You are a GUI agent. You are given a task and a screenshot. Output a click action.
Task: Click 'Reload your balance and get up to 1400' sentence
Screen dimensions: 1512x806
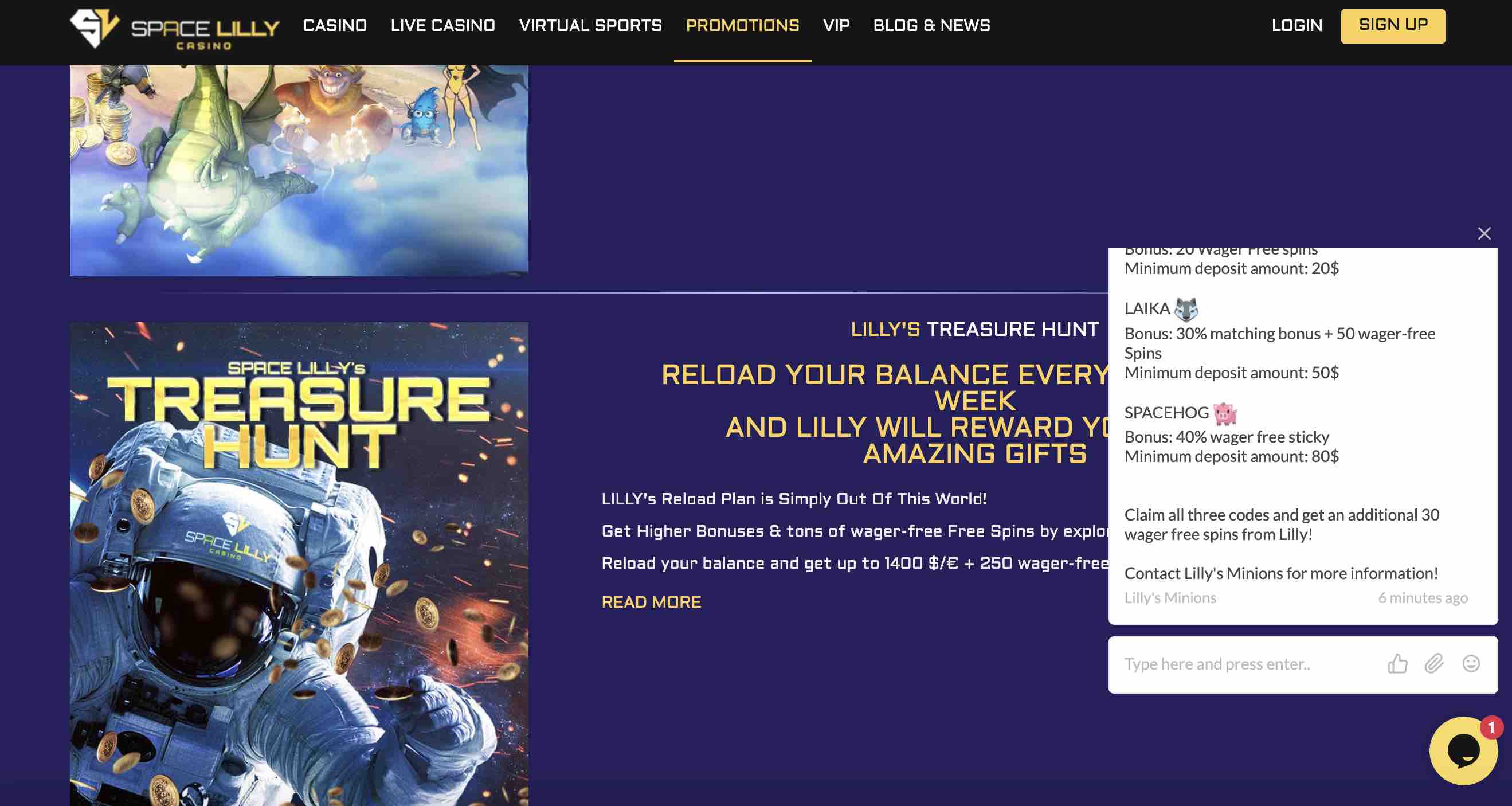855,564
